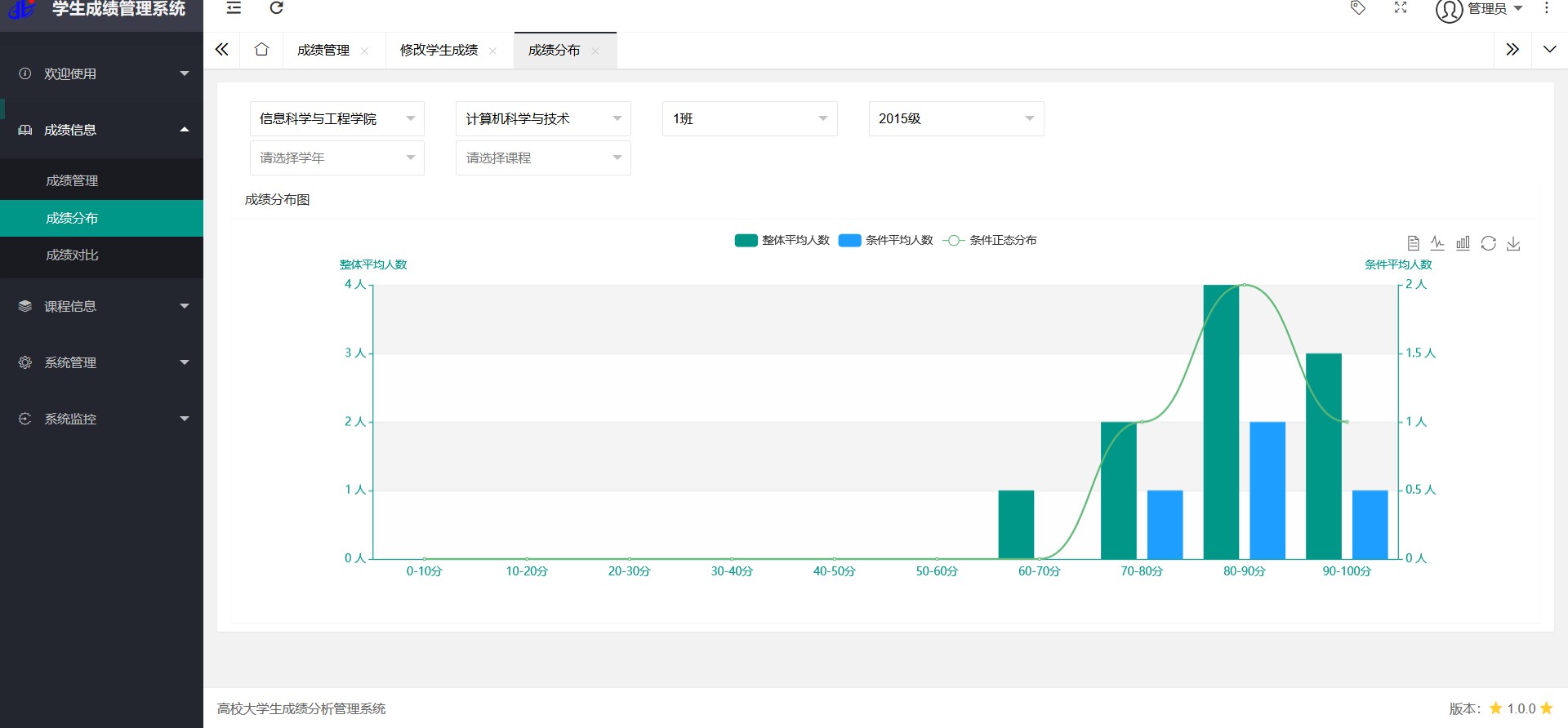Switch chart to bar view icon

coord(1463,243)
